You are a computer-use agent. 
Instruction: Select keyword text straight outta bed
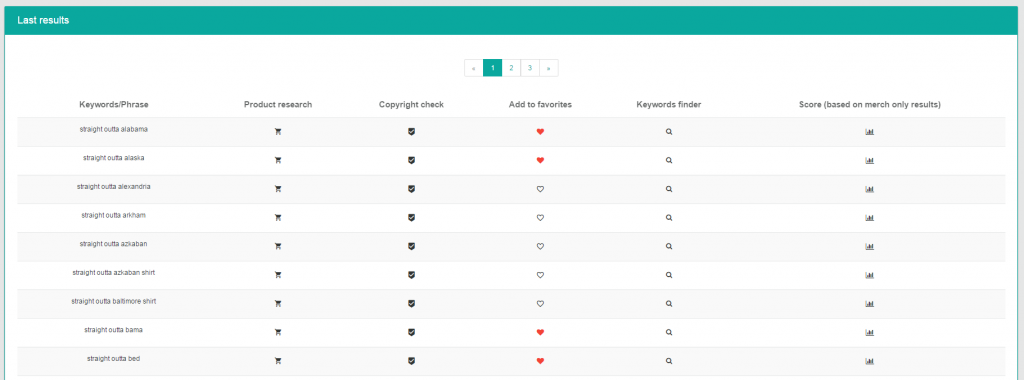click(x=114, y=358)
